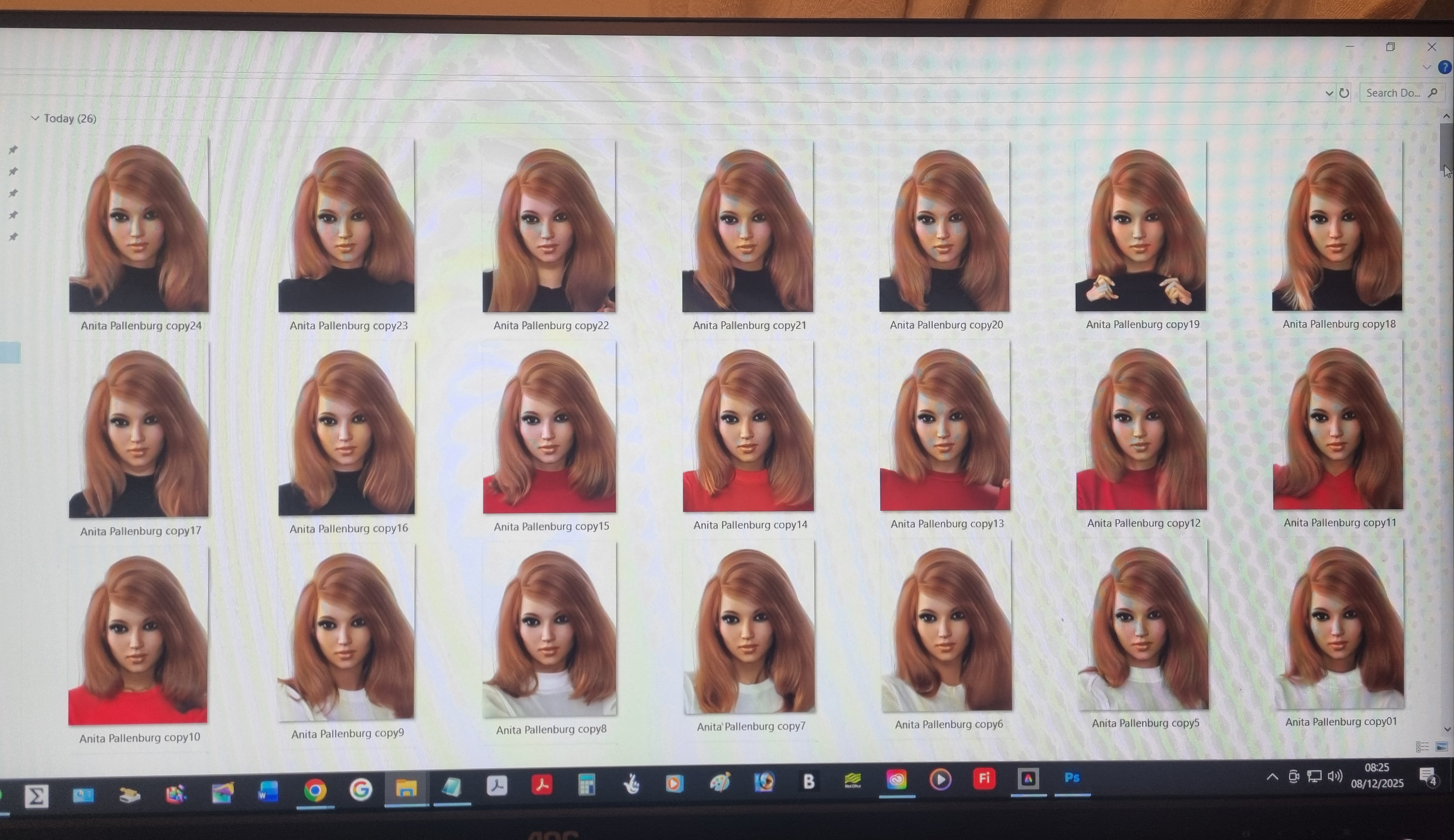Click the refresh icon beside address bar
Viewport: 1454px width, 840px height.
click(1344, 93)
